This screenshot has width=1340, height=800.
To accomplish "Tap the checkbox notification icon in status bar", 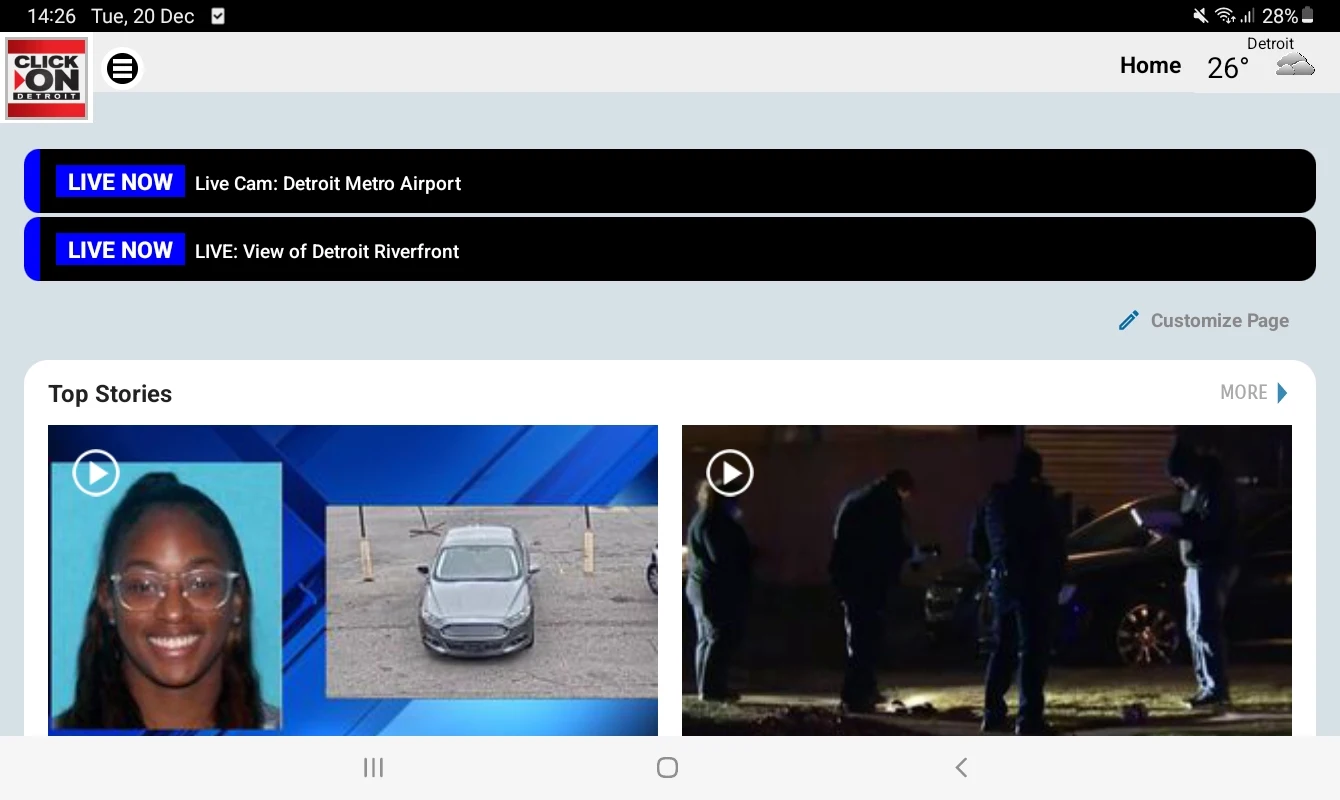I will click(x=216, y=16).
